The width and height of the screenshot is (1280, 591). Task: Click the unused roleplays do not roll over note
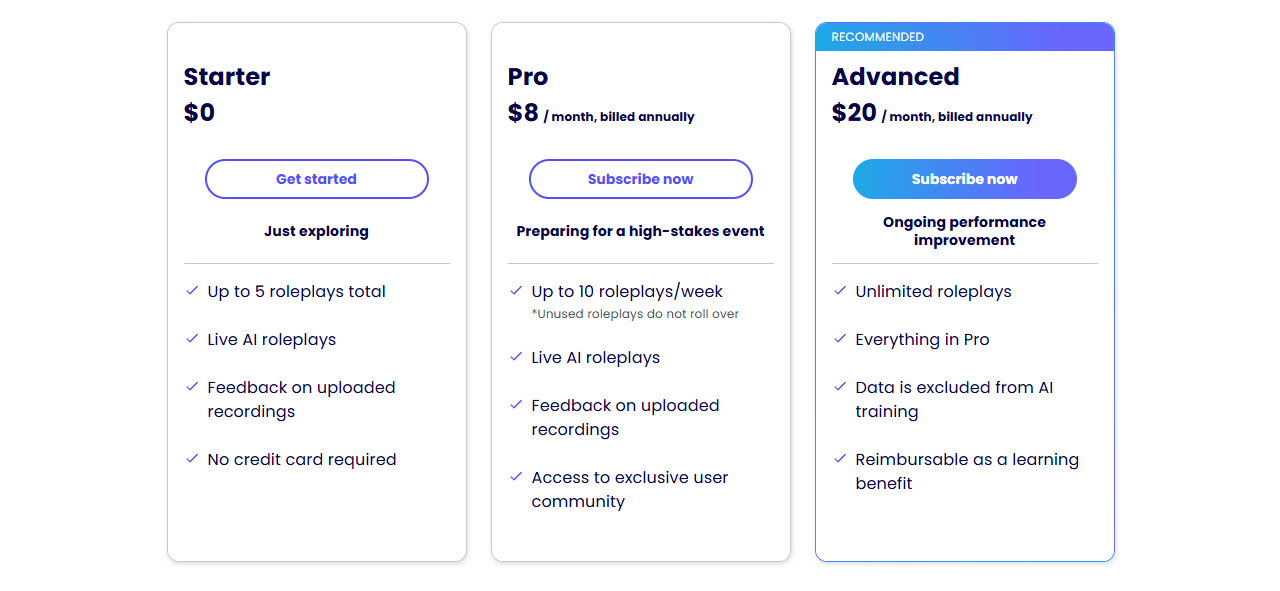click(635, 314)
